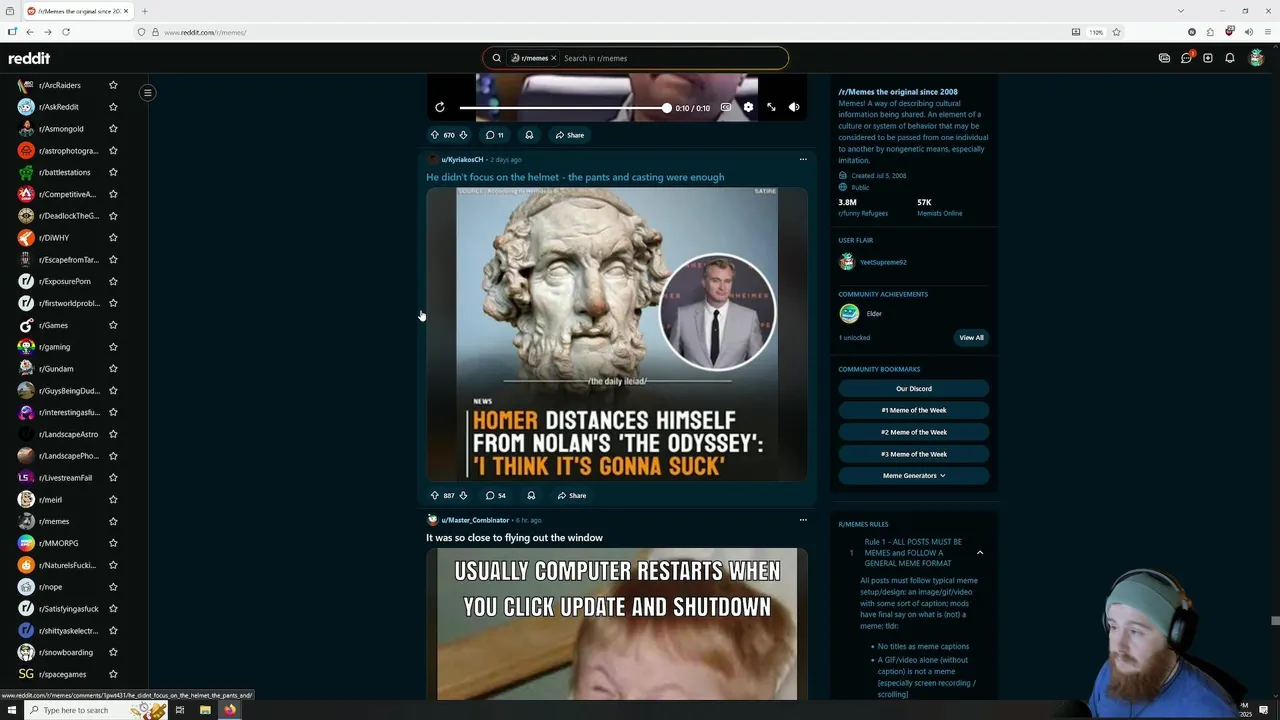Downvote the Homer Odyssey post

pyautogui.click(x=463, y=495)
